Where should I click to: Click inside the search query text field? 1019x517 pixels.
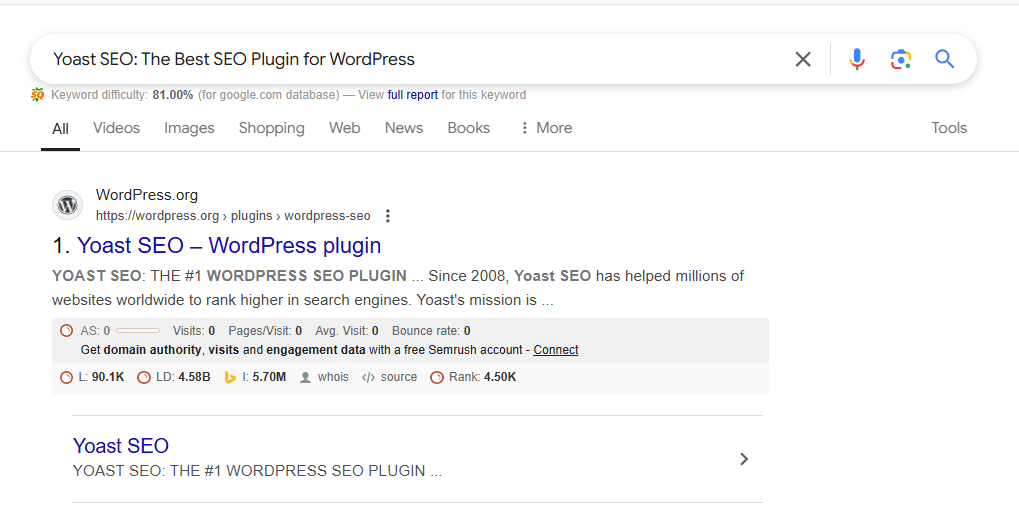coord(400,60)
